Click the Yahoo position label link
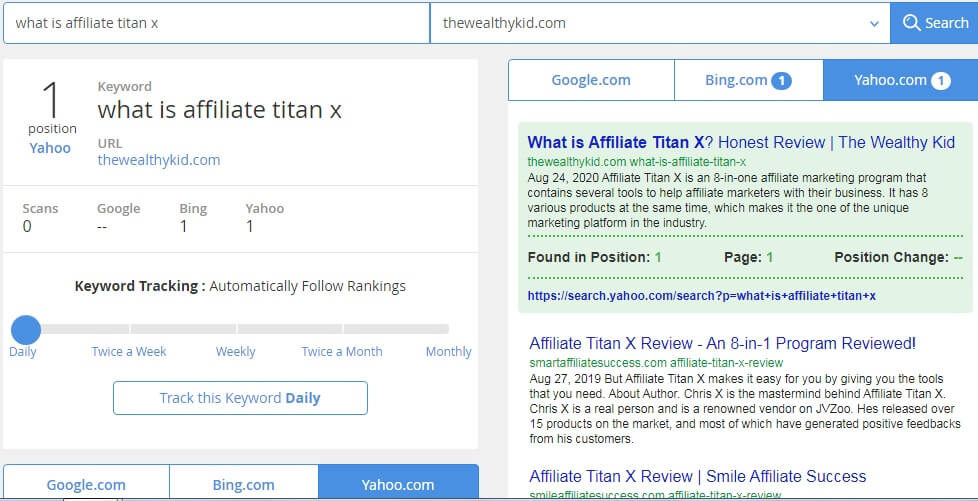 [x=50, y=148]
